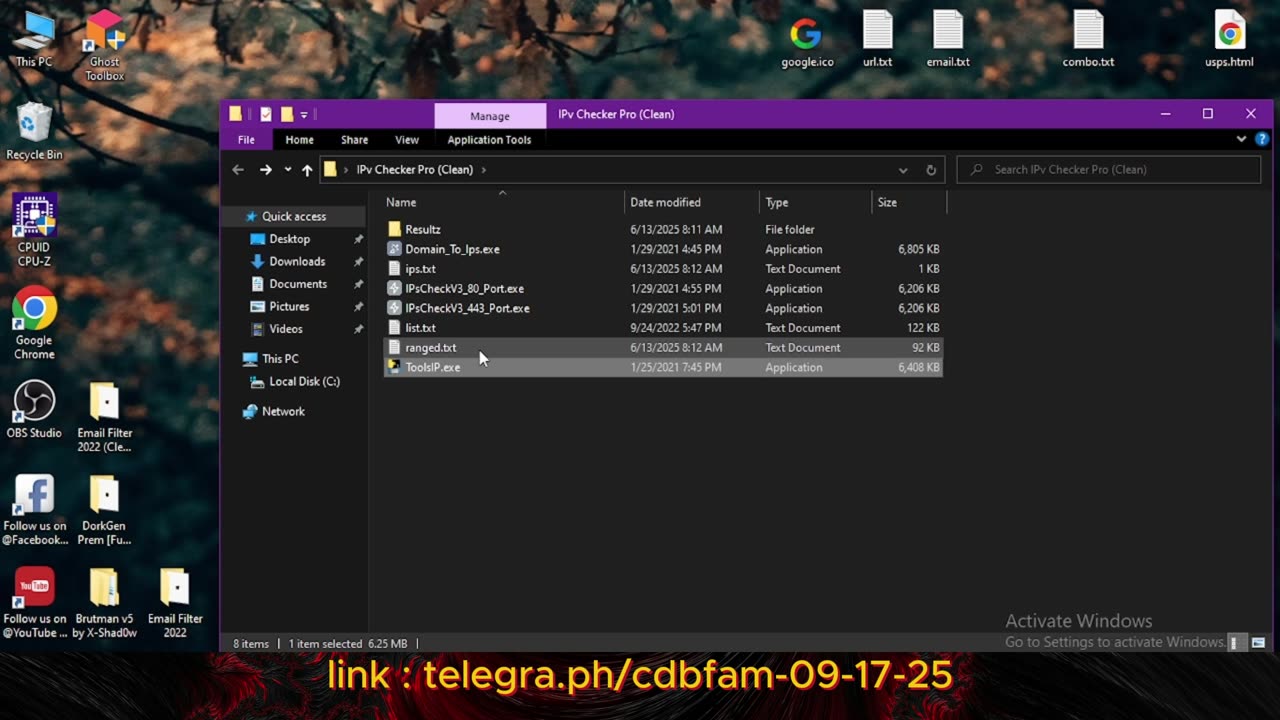
Task: Select OBS Studio desktop shortcut
Action: coord(34,410)
